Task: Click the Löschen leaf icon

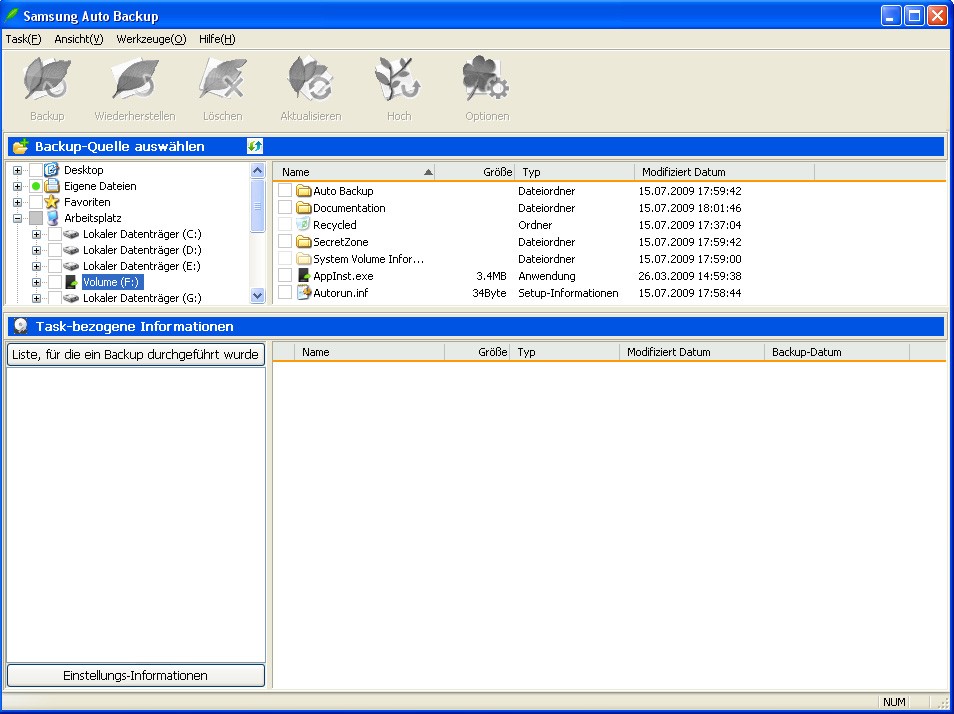Action: click(x=223, y=79)
